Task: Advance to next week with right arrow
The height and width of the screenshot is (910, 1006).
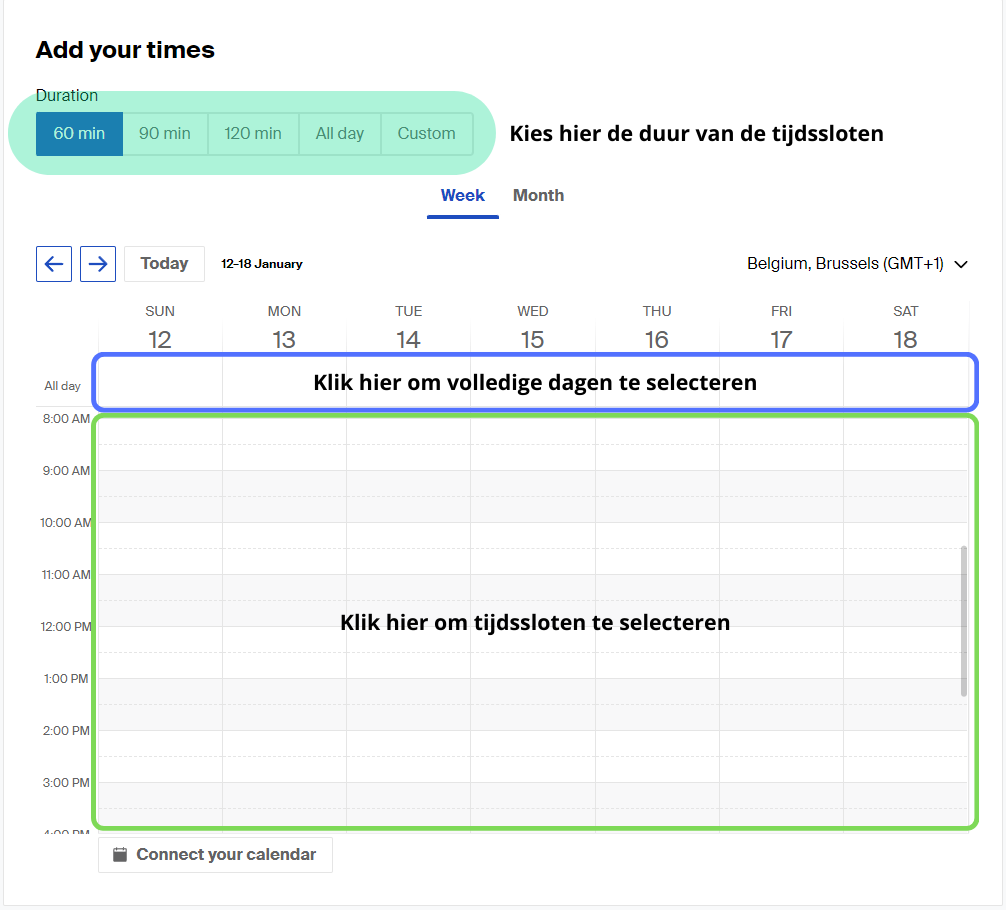Action: 98,264
